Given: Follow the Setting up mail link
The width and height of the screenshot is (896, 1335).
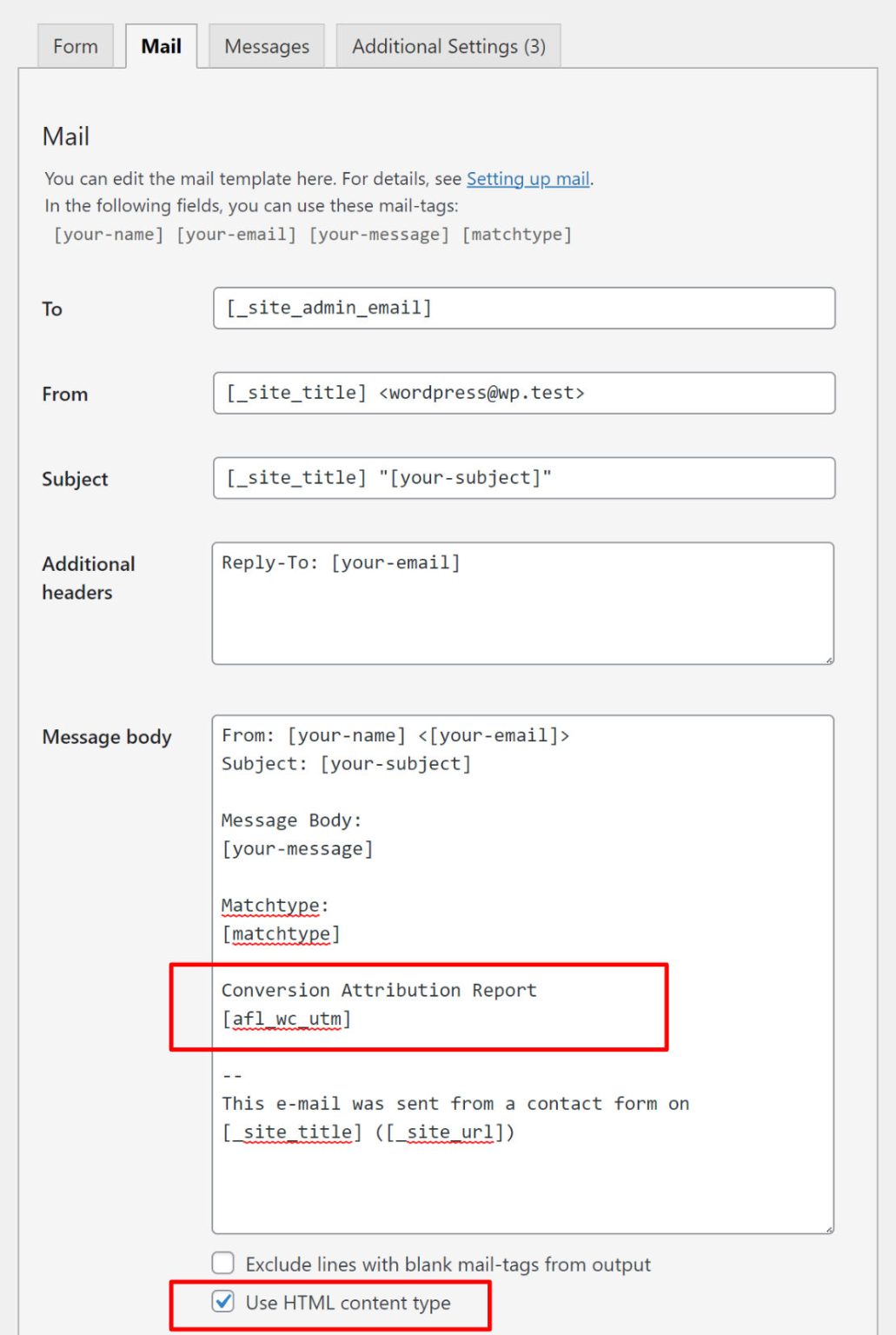Looking at the screenshot, I should [528, 178].
